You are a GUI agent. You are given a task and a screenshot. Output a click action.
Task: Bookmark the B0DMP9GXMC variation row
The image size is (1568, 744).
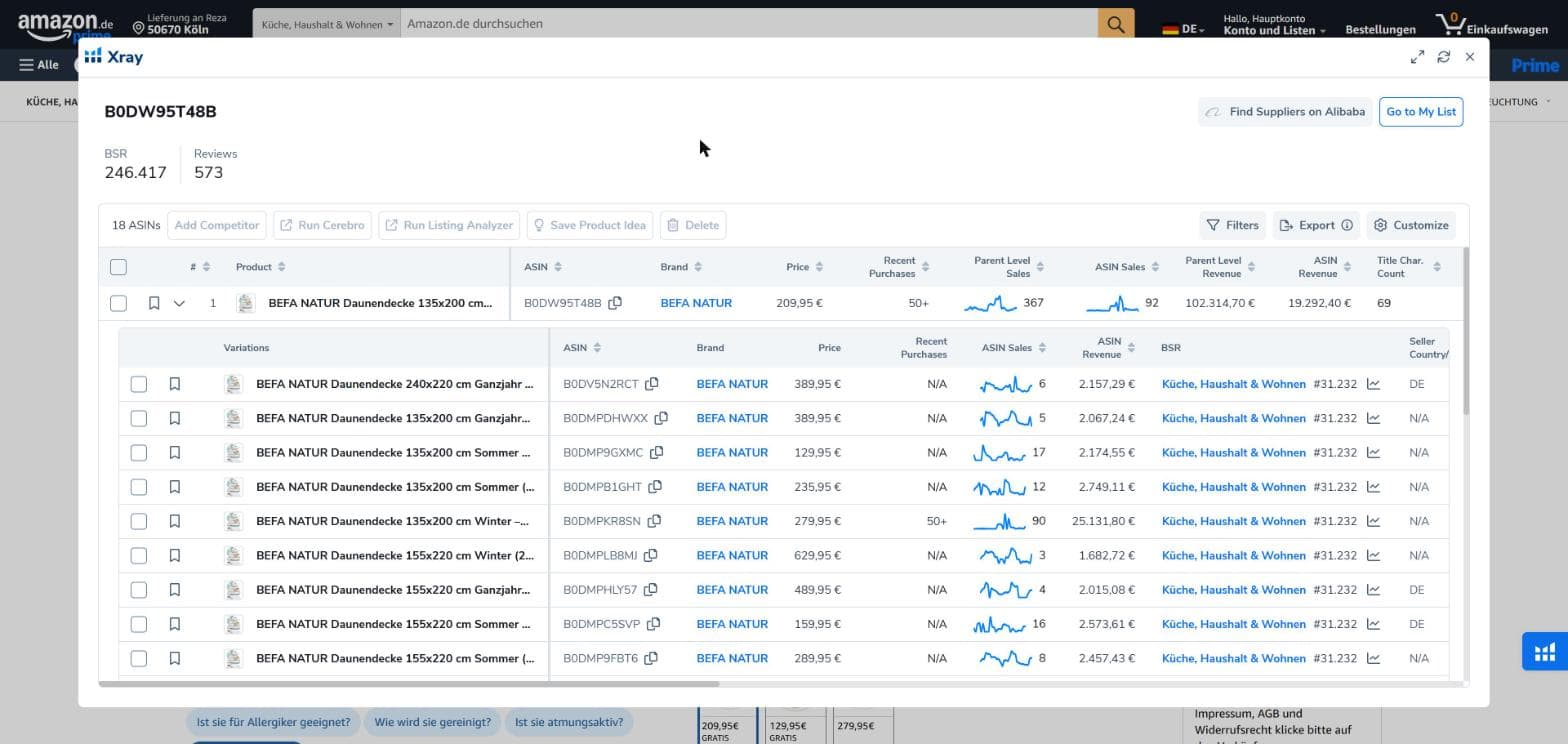(x=174, y=453)
